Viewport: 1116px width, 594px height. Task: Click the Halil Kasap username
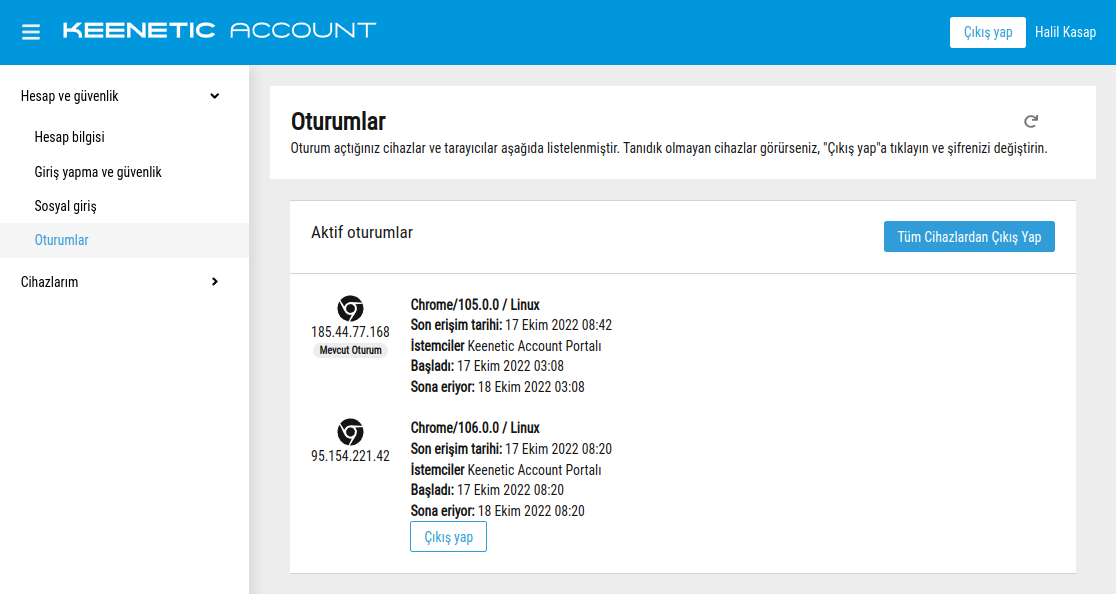(1065, 32)
